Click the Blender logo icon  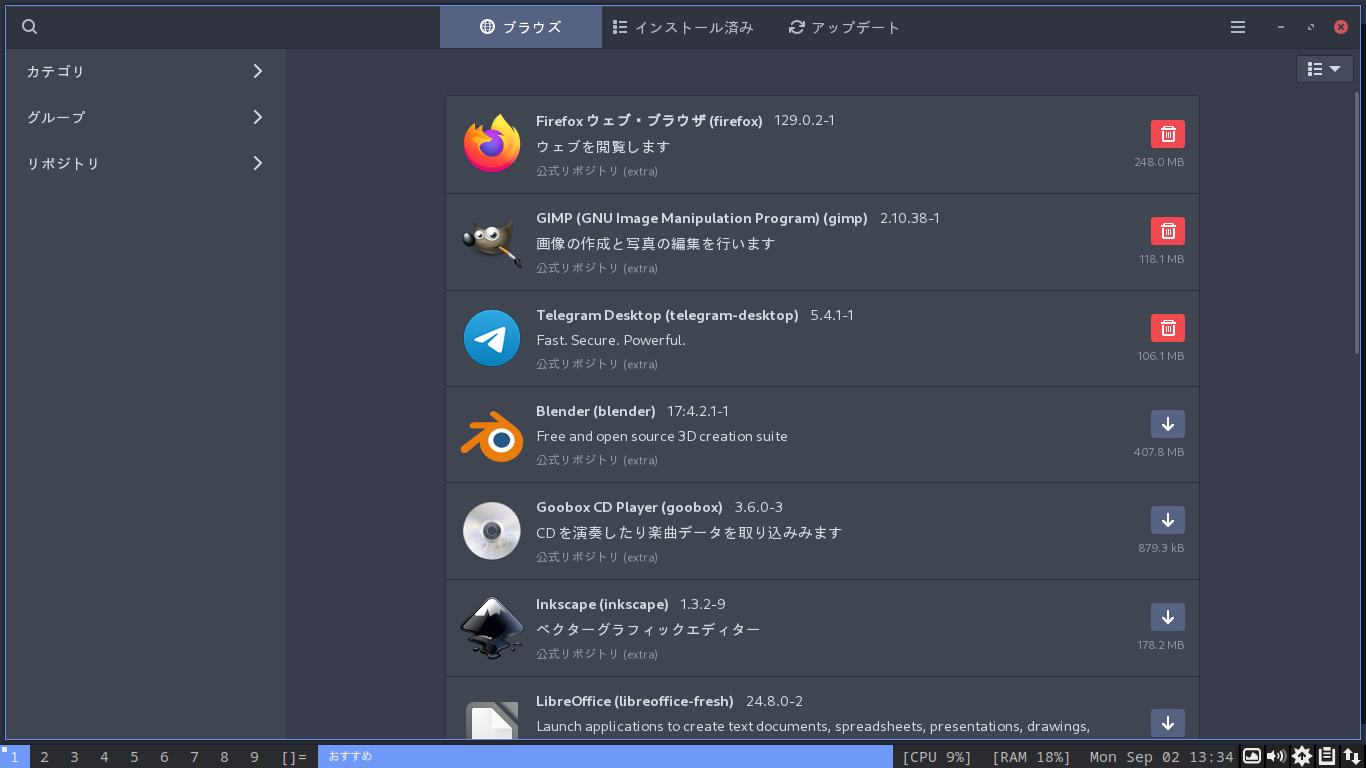tap(492, 435)
